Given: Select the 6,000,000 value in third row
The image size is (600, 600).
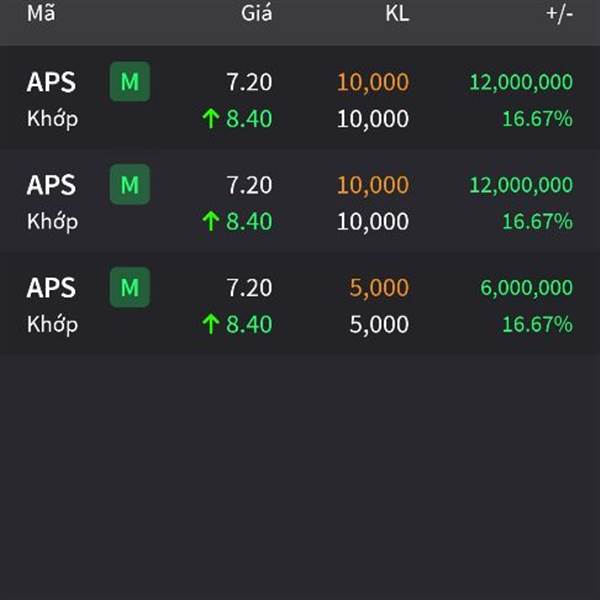Looking at the screenshot, I should [x=527, y=288].
